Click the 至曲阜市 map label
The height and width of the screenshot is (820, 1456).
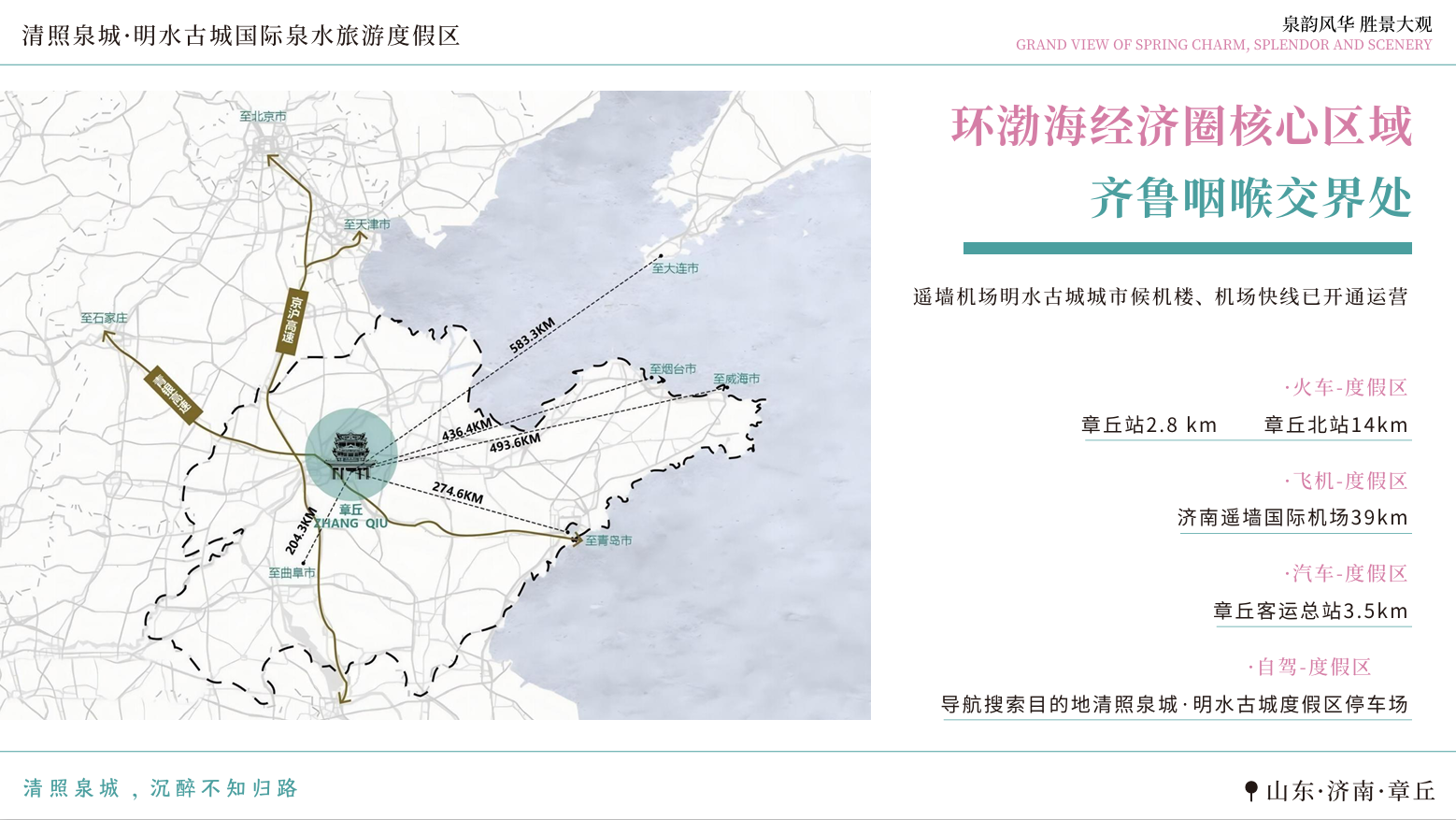point(292,572)
